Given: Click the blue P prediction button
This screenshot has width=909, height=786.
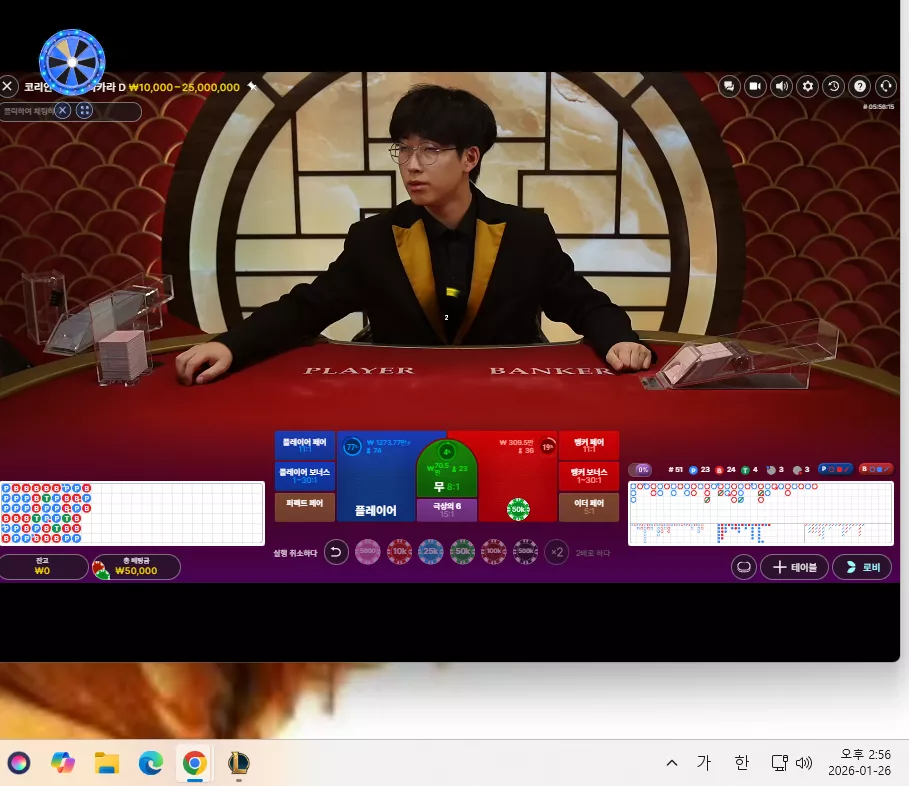Looking at the screenshot, I should click(x=835, y=469).
